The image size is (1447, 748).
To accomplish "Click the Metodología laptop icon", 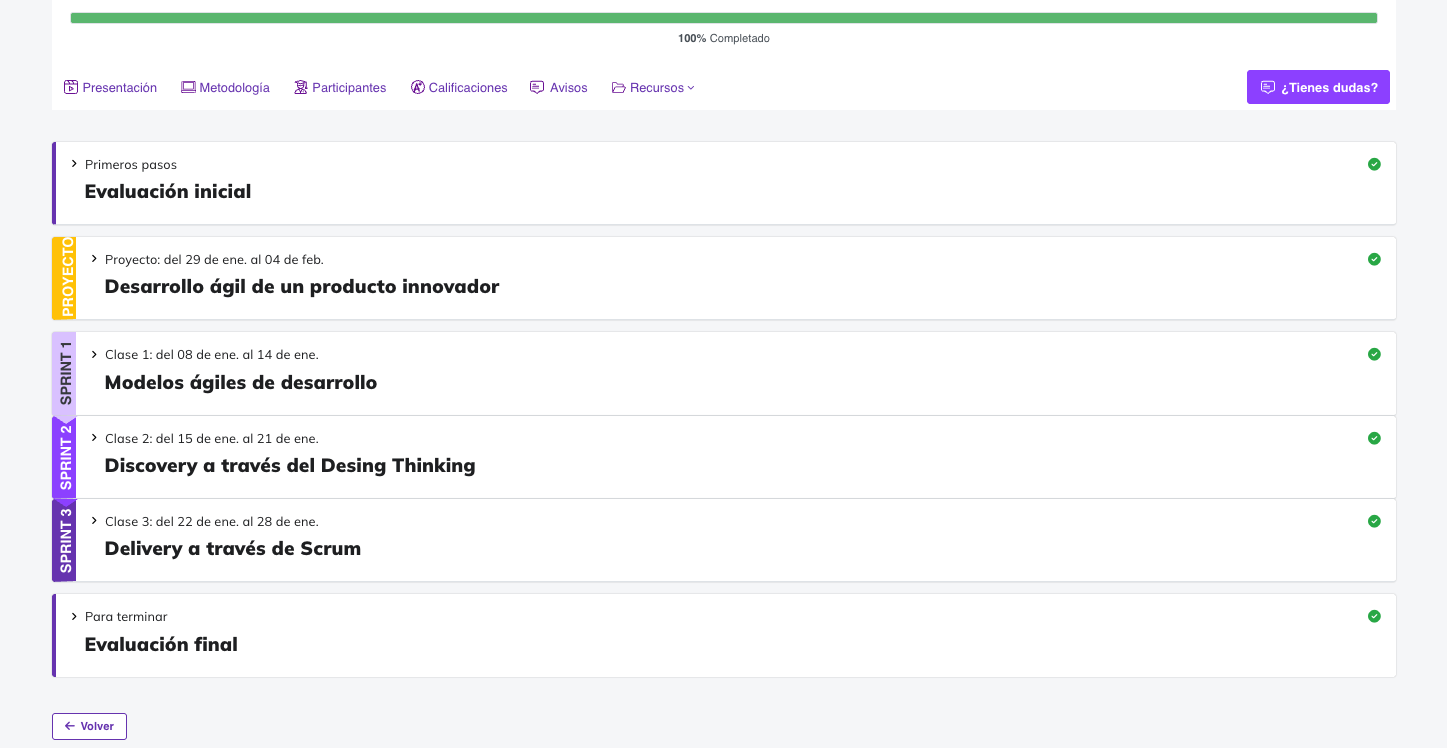I will click(x=188, y=87).
